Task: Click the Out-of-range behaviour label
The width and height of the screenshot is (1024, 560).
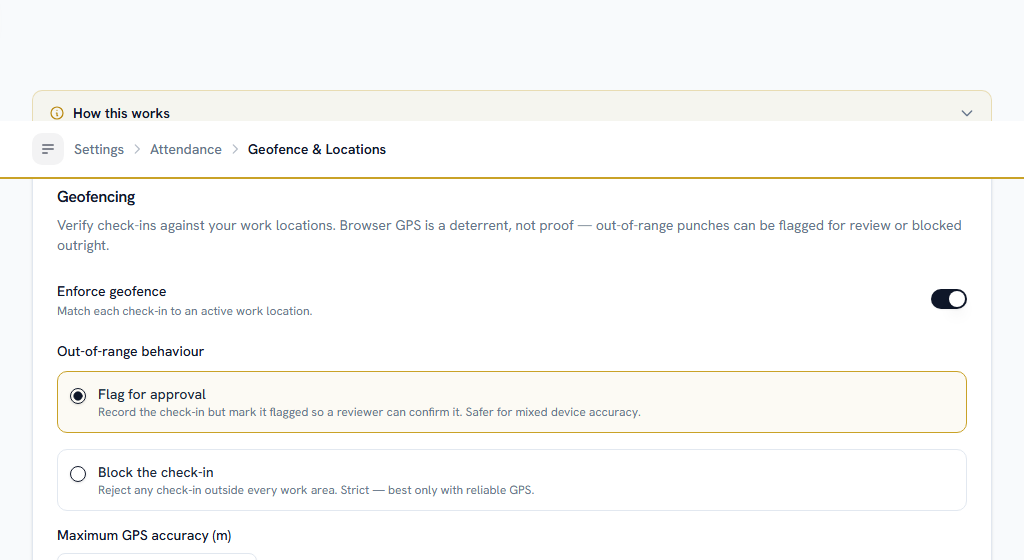Action: [131, 352]
